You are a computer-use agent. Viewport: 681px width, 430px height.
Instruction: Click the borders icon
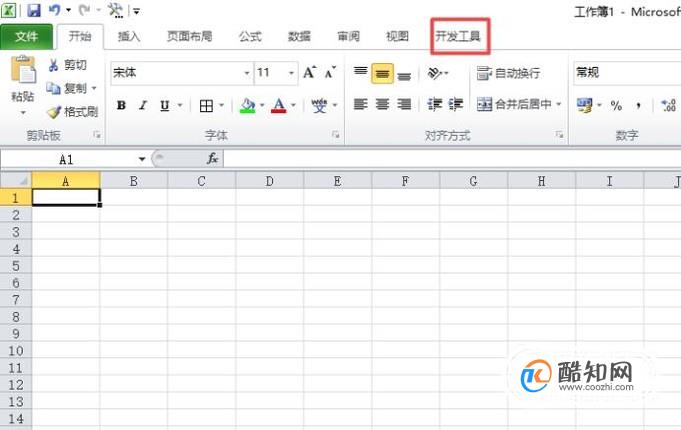click(206, 106)
